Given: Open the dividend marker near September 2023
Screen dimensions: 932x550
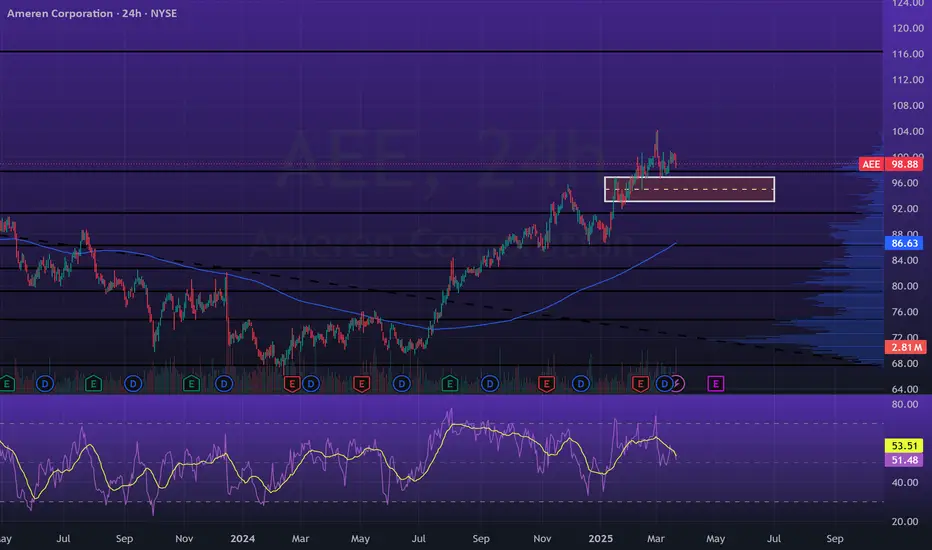Looking at the screenshot, I should [133, 384].
